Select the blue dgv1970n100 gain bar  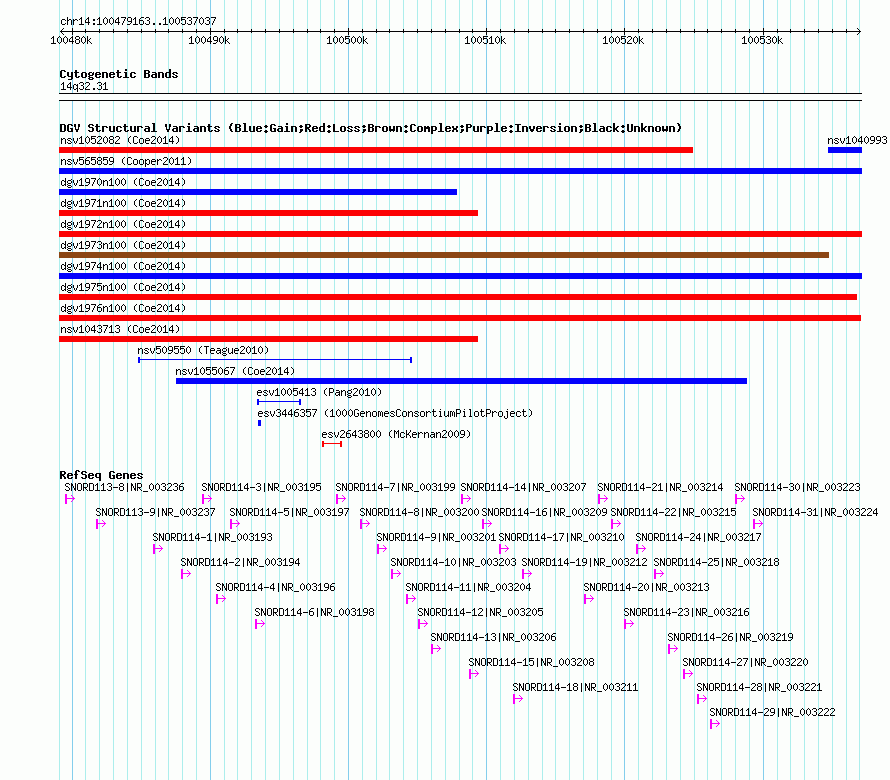coord(258,192)
